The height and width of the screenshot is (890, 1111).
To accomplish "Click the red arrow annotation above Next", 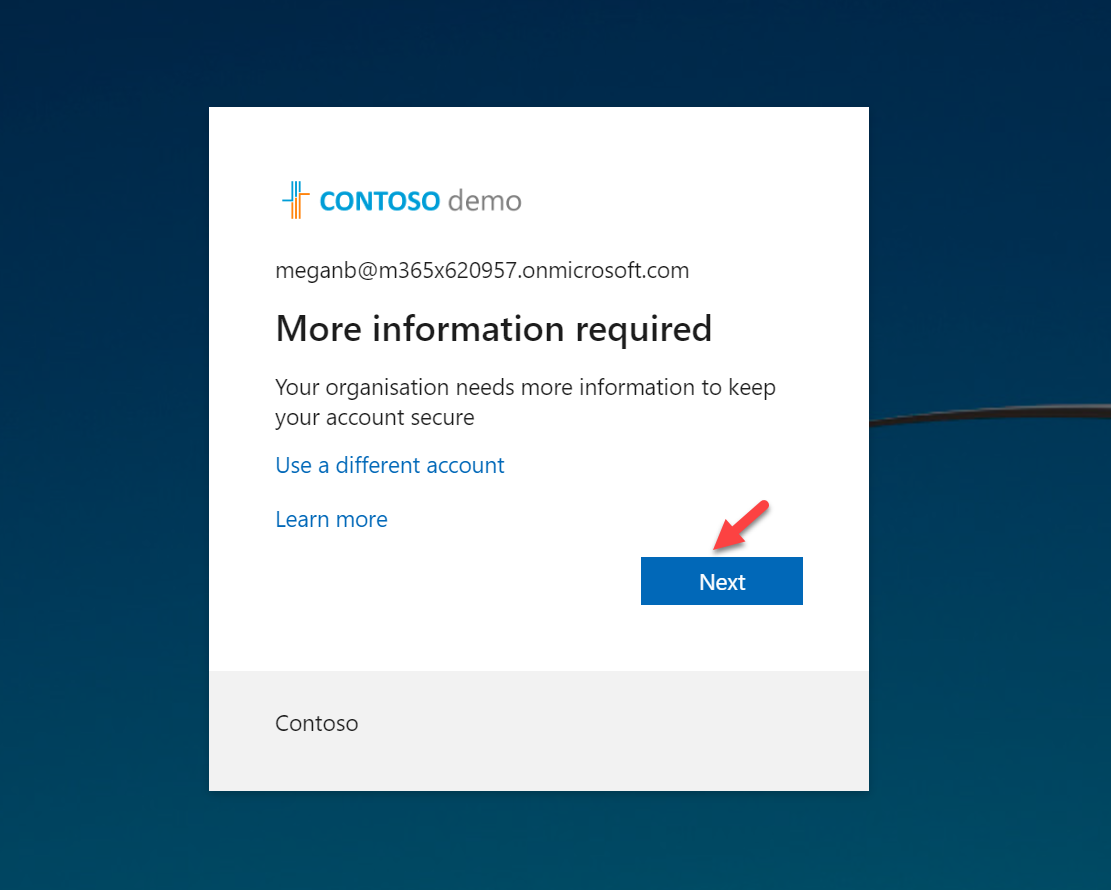I will [x=741, y=524].
